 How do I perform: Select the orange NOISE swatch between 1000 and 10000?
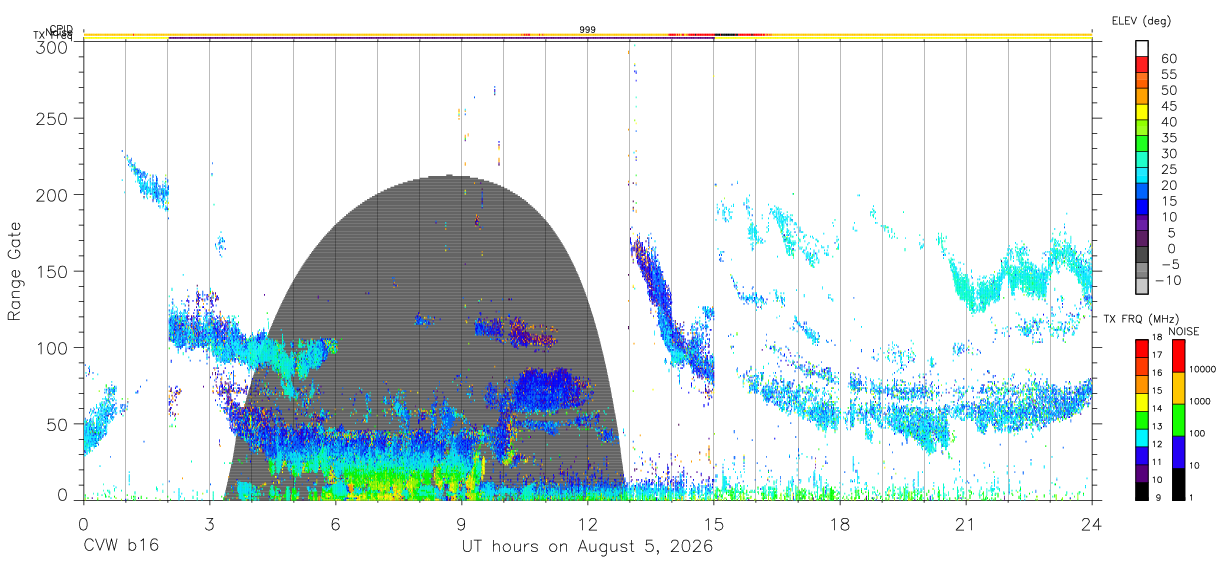[1178, 387]
